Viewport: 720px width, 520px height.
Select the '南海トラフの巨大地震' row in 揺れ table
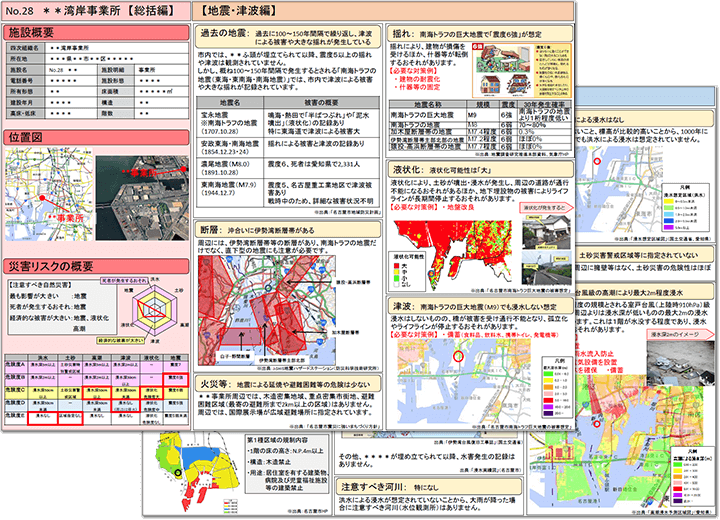480,115
